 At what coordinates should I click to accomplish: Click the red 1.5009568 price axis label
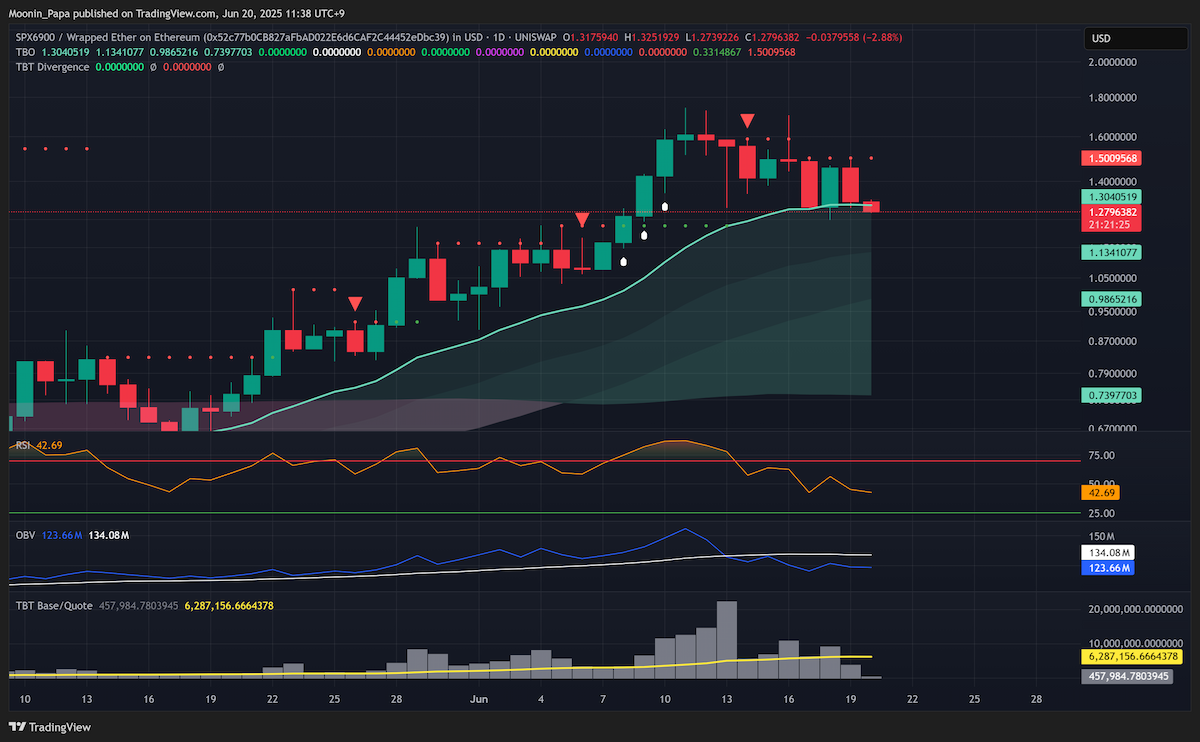pyautogui.click(x=1113, y=158)
